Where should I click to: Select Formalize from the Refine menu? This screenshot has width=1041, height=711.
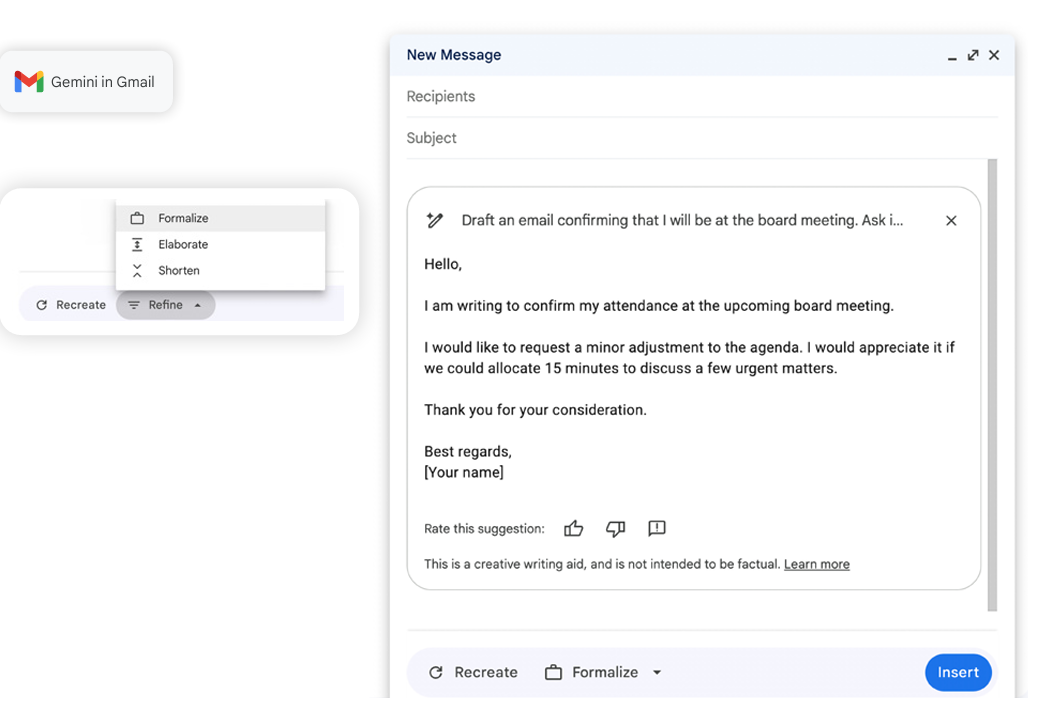pos(183,218)
